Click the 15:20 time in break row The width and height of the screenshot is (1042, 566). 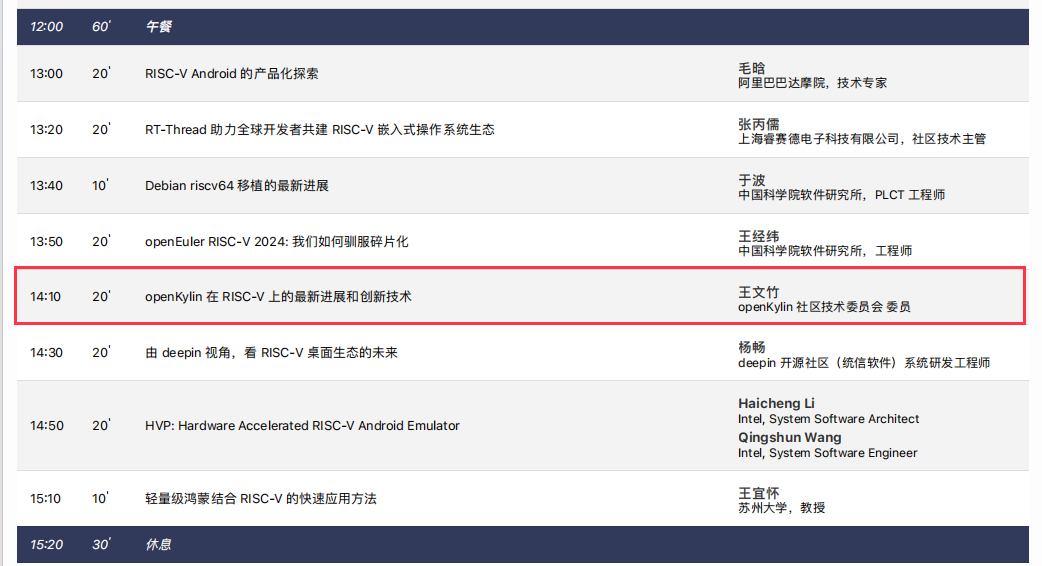click(47, 545)
